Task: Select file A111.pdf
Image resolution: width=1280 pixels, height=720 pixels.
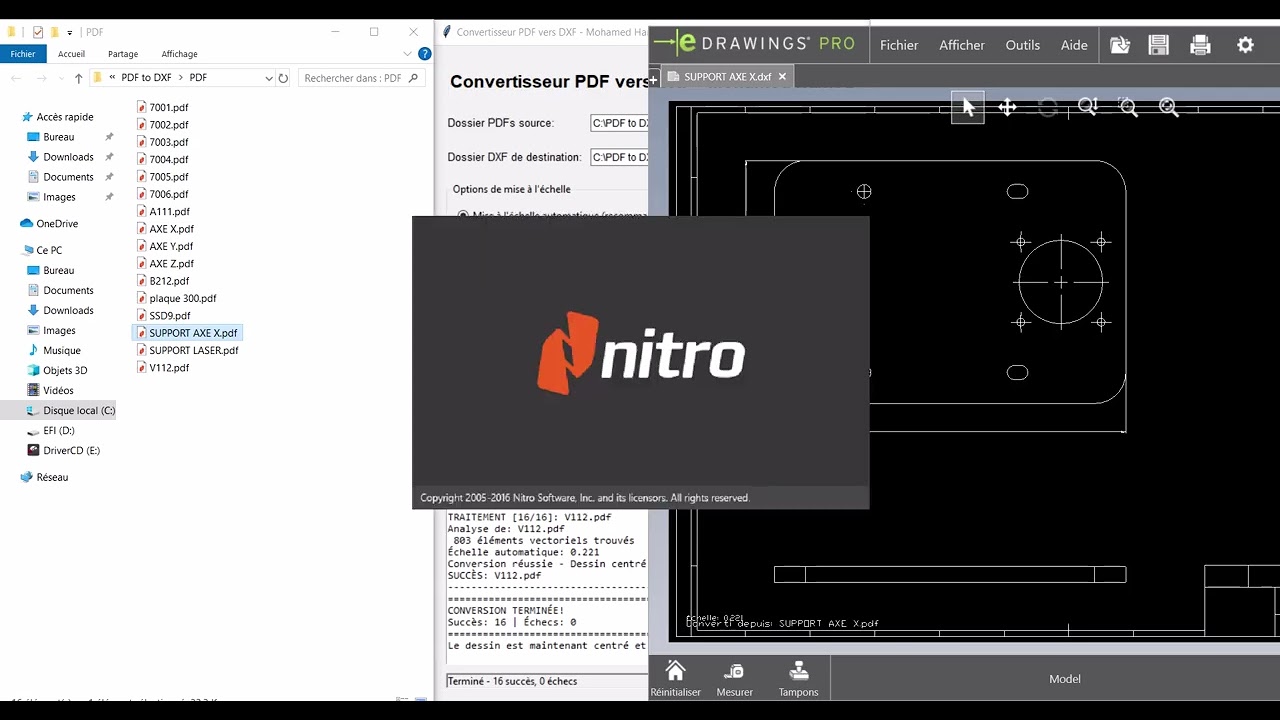Action: (162, 211)
